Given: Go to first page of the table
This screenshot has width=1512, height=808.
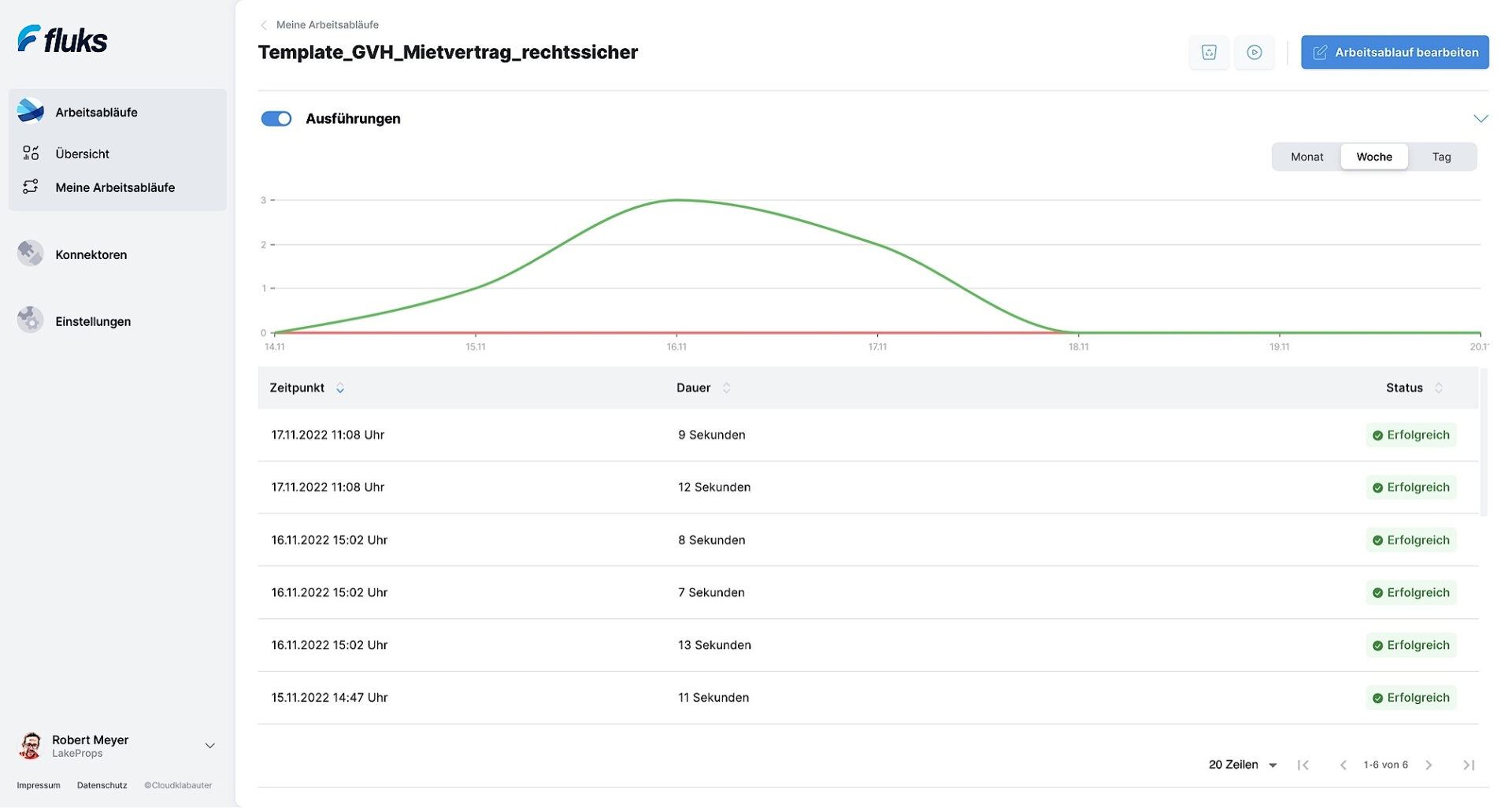Looking at the screenshot, I should click(x=1303, y=765).
